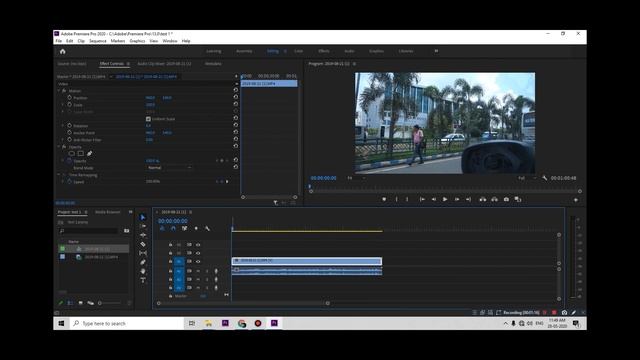Open timeline display settings wrench
This screenshot has height=360, width=640.
tap(207, 229)
